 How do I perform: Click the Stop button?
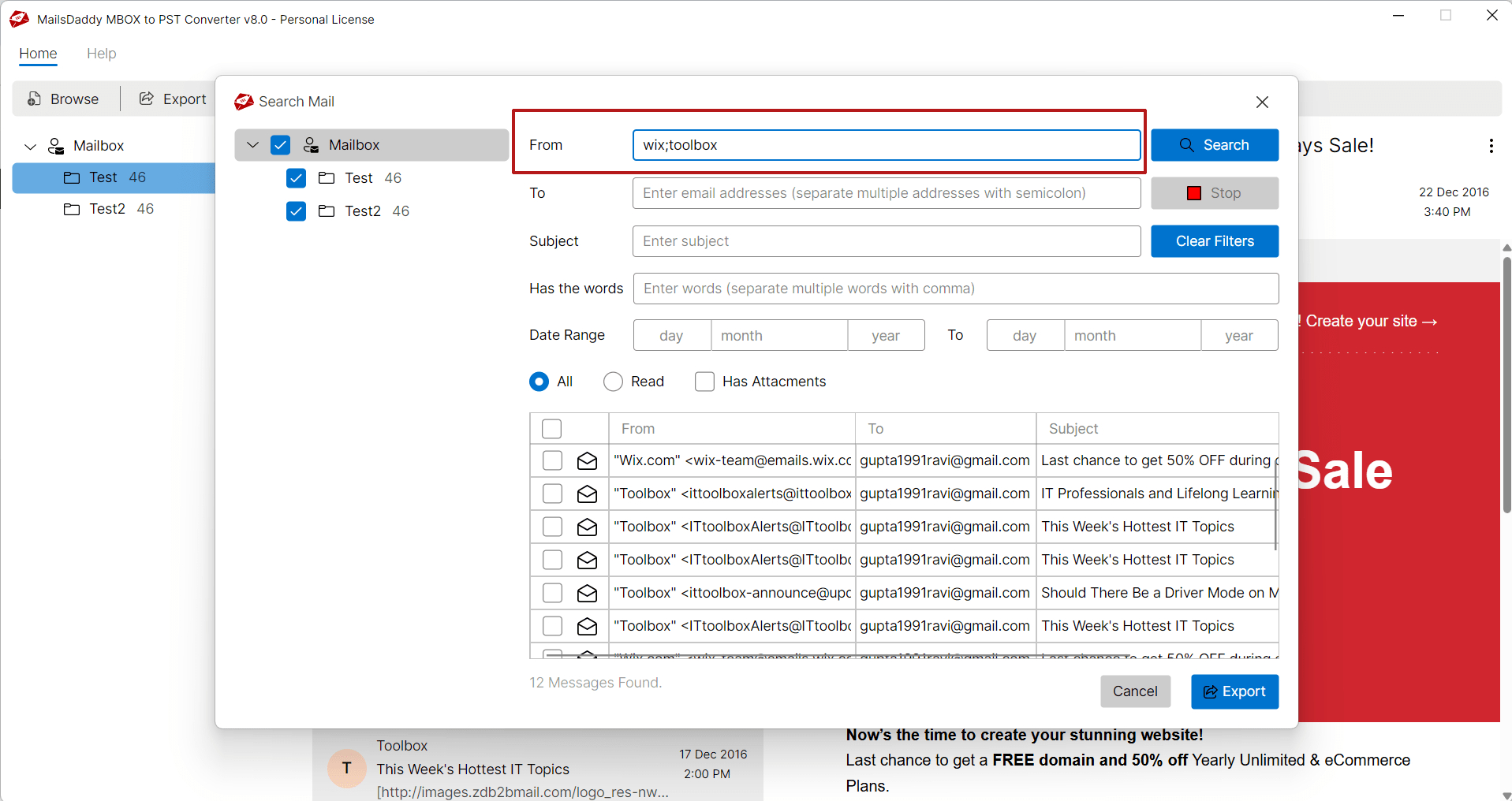pyautogui.click(x=1215, y=193)
